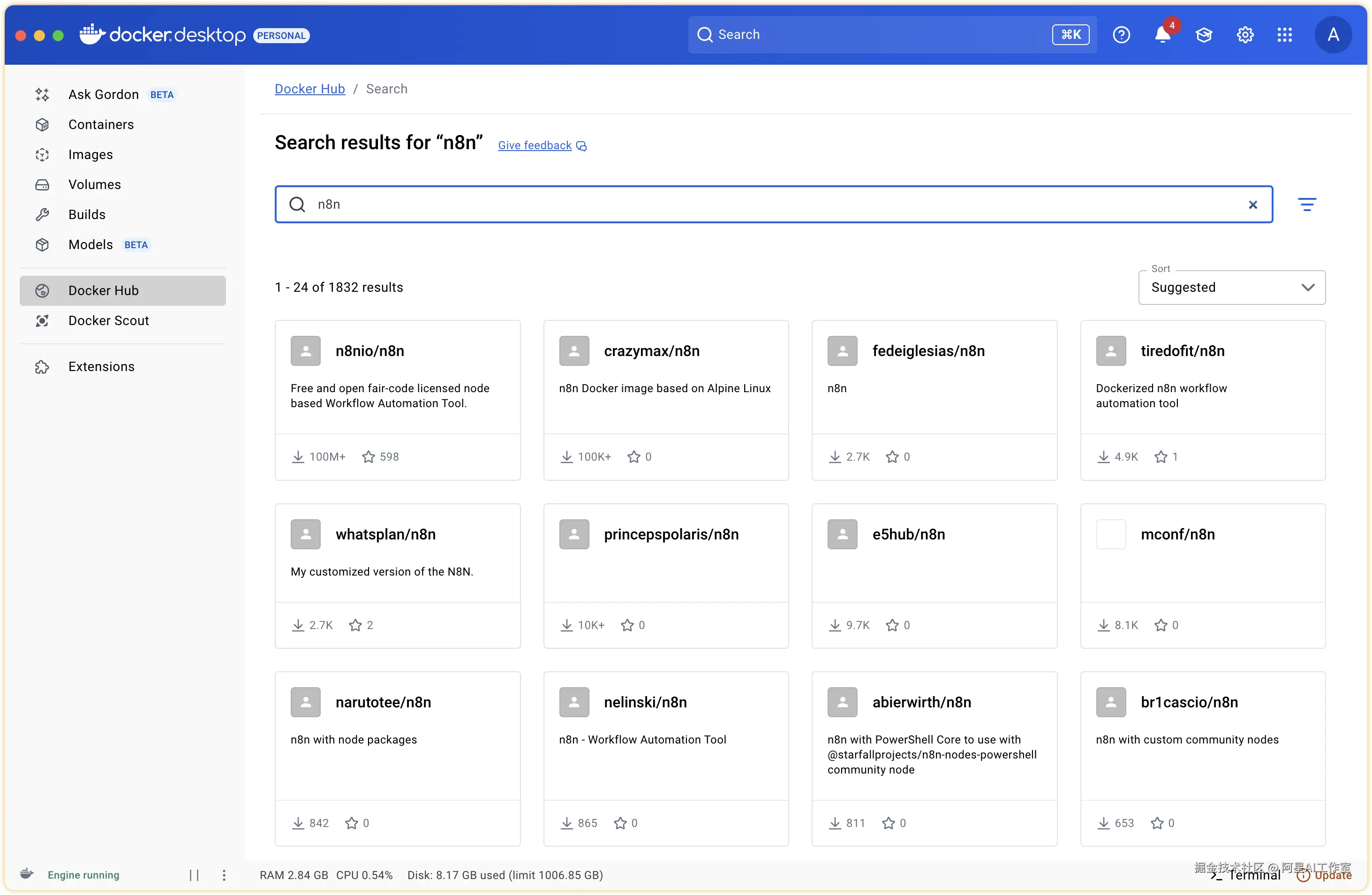Open the search filters icon

1307,204
